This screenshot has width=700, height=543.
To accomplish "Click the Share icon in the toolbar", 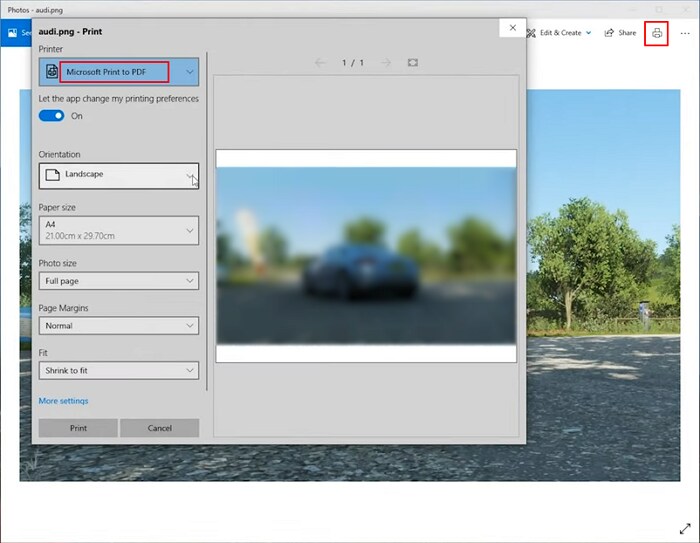I will (609, 33).
